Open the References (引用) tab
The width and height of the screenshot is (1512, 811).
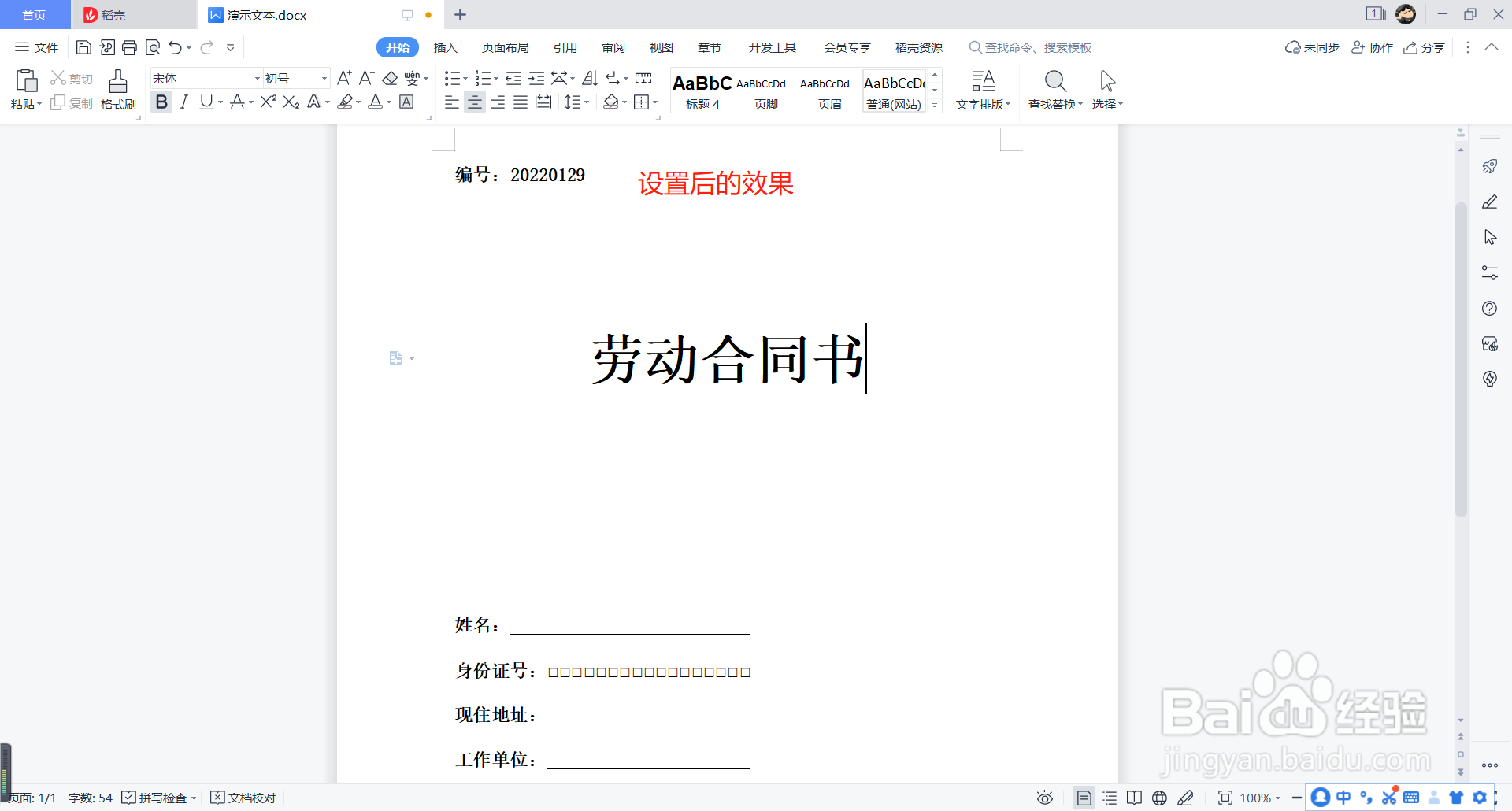coord(565,47)
